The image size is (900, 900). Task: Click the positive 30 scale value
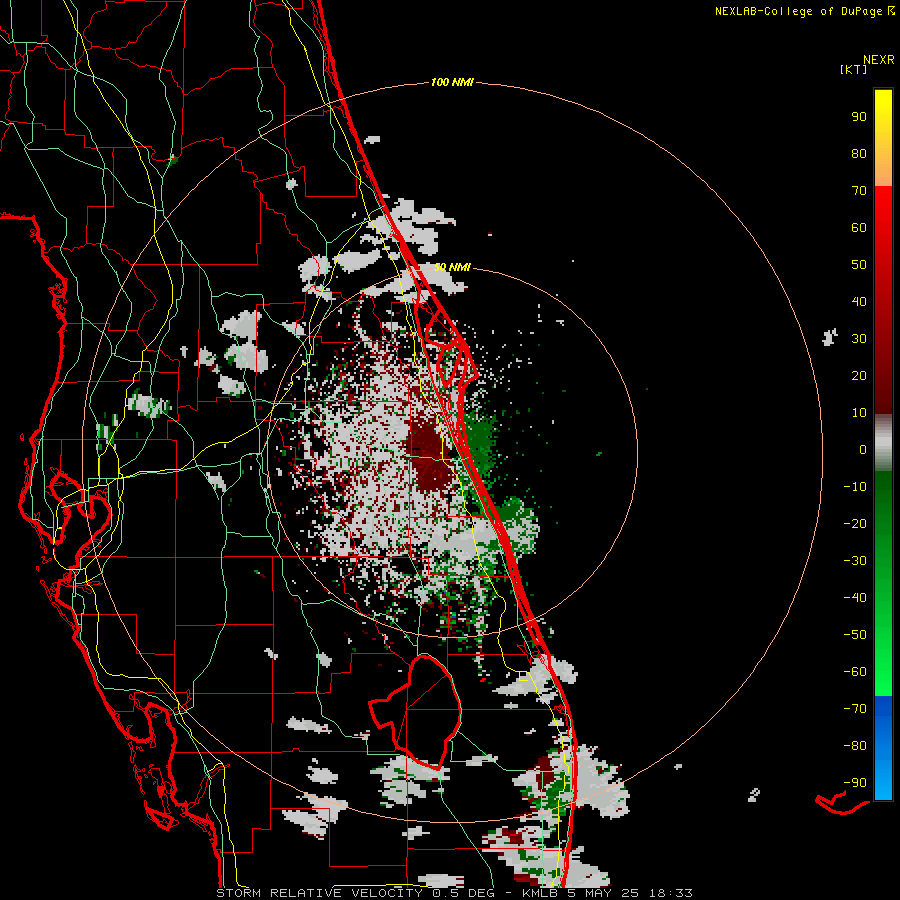point(859,339)
